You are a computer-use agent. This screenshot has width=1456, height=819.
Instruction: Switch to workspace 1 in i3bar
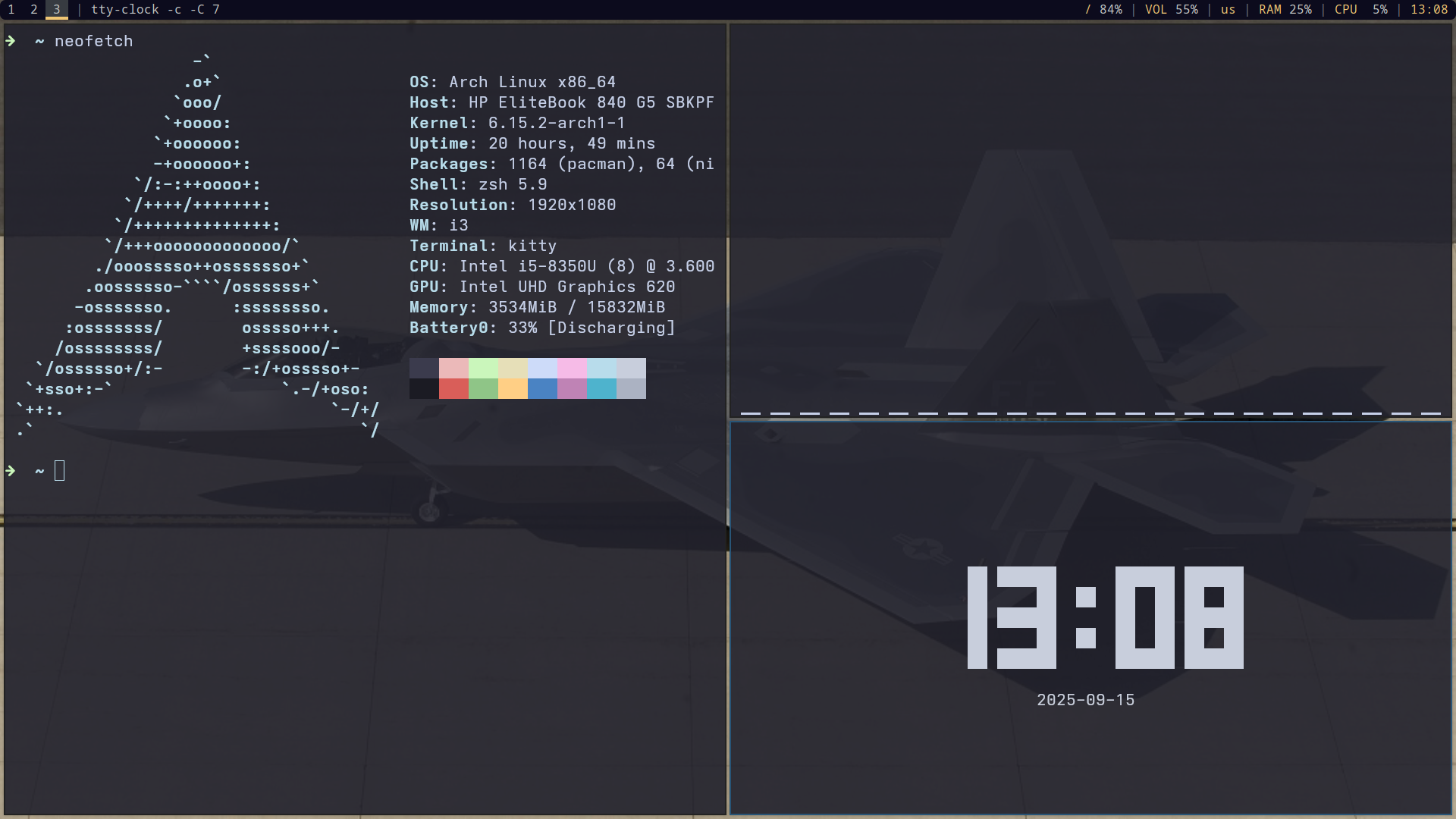pyautogui.click(x=11, y=10)
